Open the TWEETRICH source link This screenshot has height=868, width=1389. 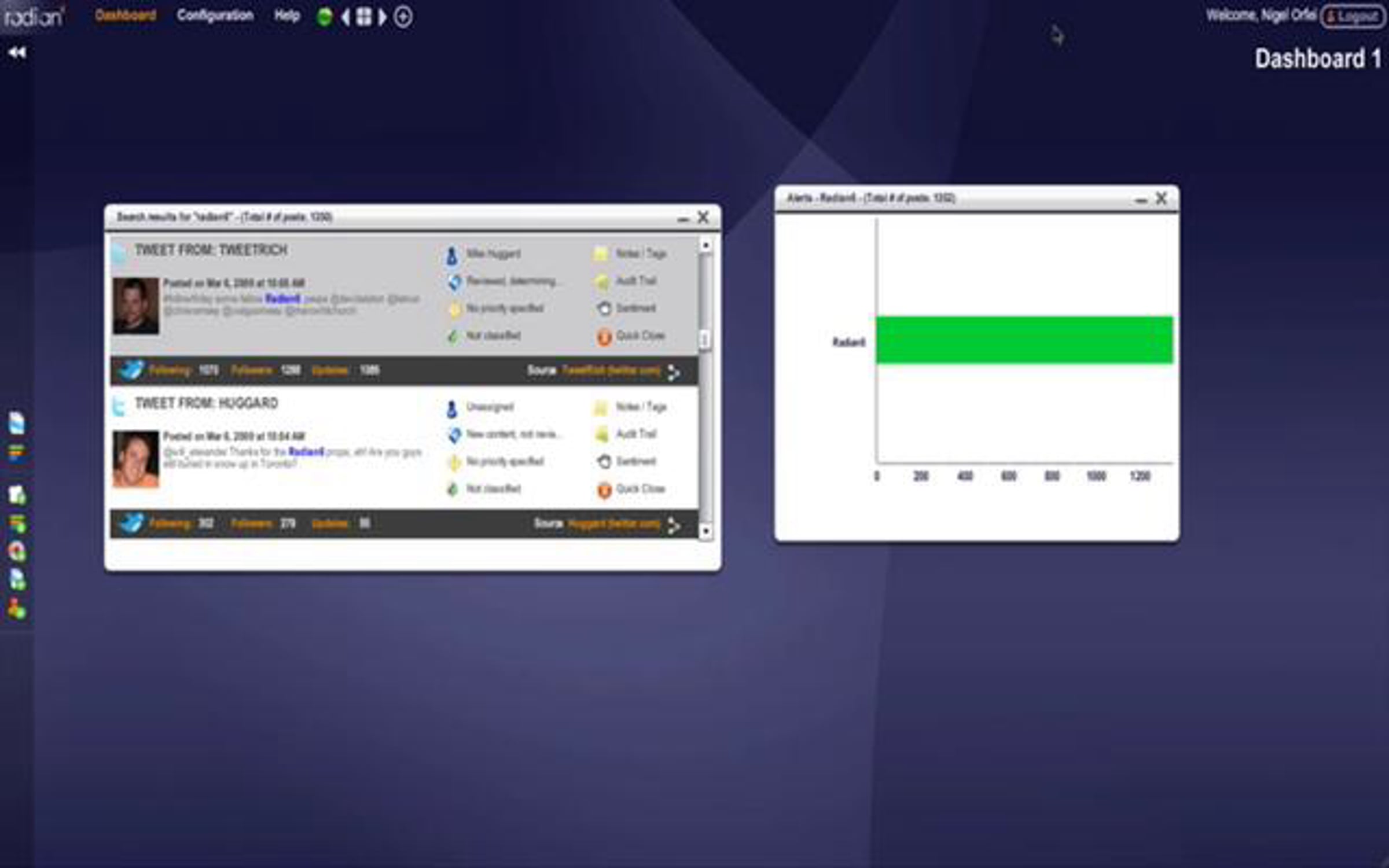point(611,370)
